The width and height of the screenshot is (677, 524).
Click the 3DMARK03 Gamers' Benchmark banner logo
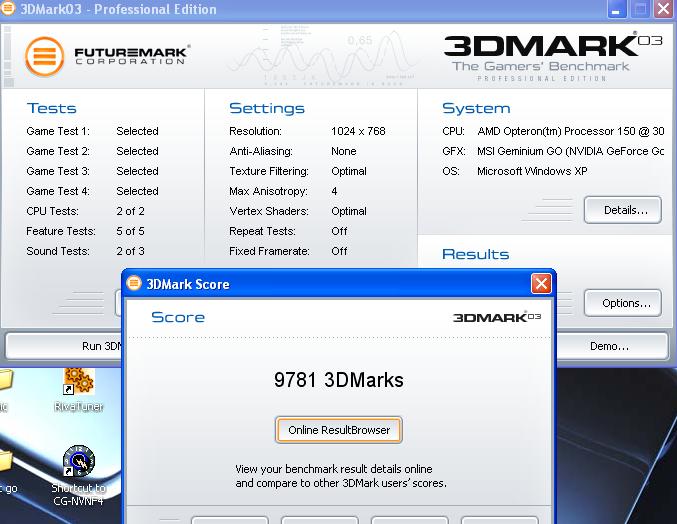[553, 56]
